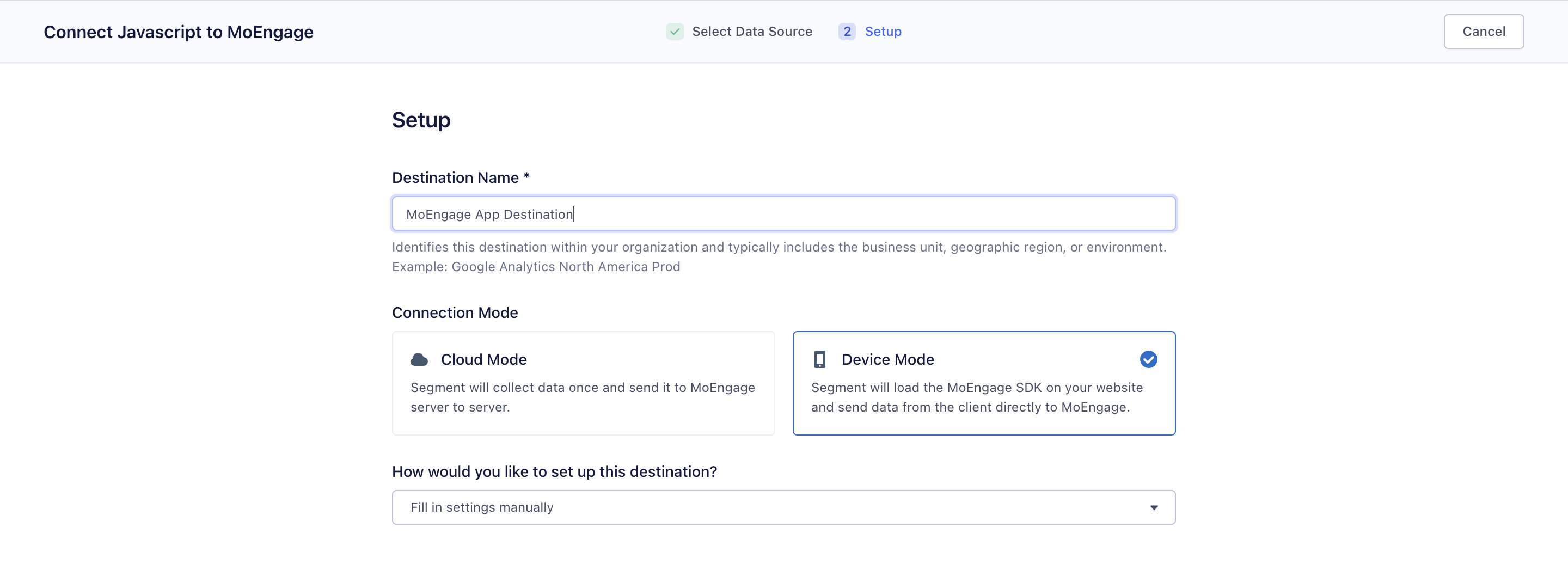Select the Cloud Mode title

(483, 360)
